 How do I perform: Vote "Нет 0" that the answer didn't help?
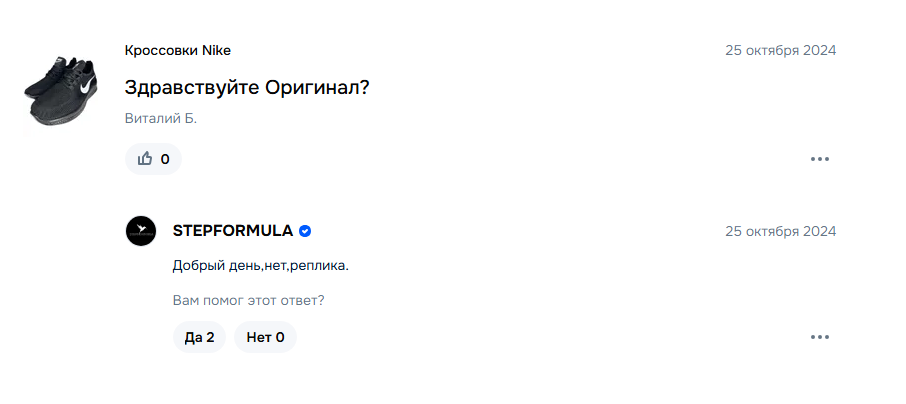(x=265, y=337)
